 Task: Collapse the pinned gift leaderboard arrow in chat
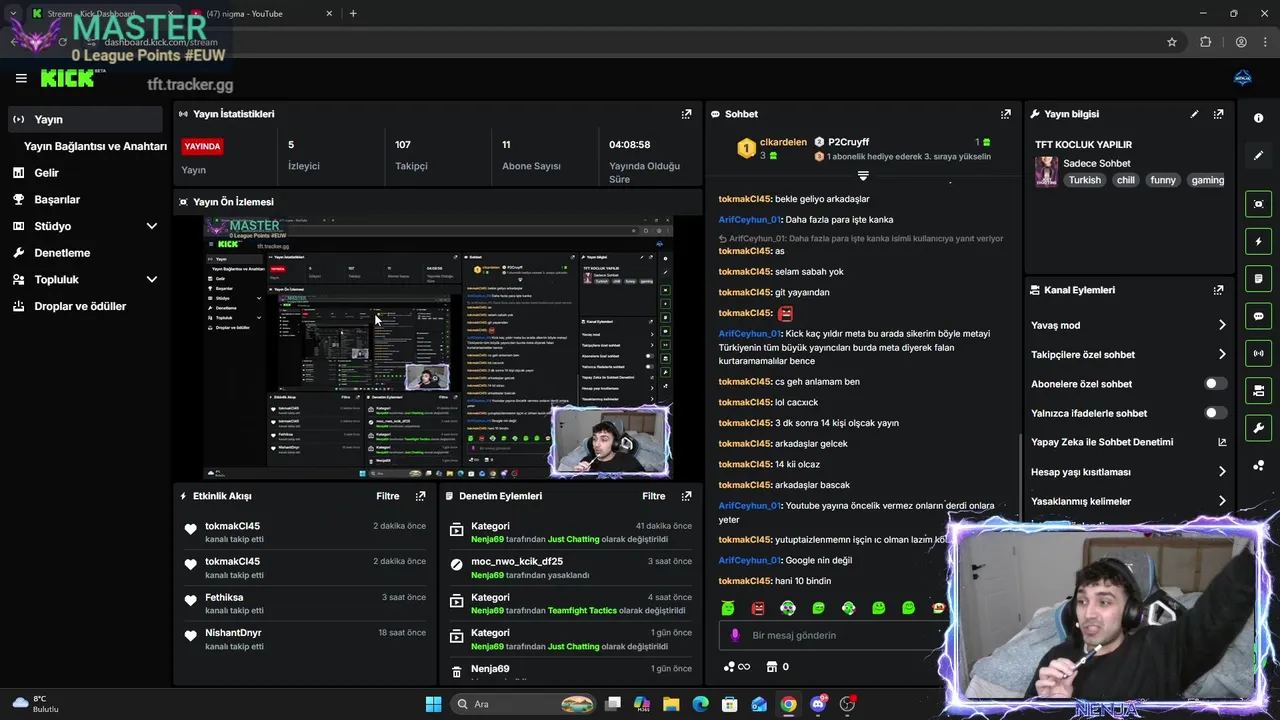tap(863, 176)
